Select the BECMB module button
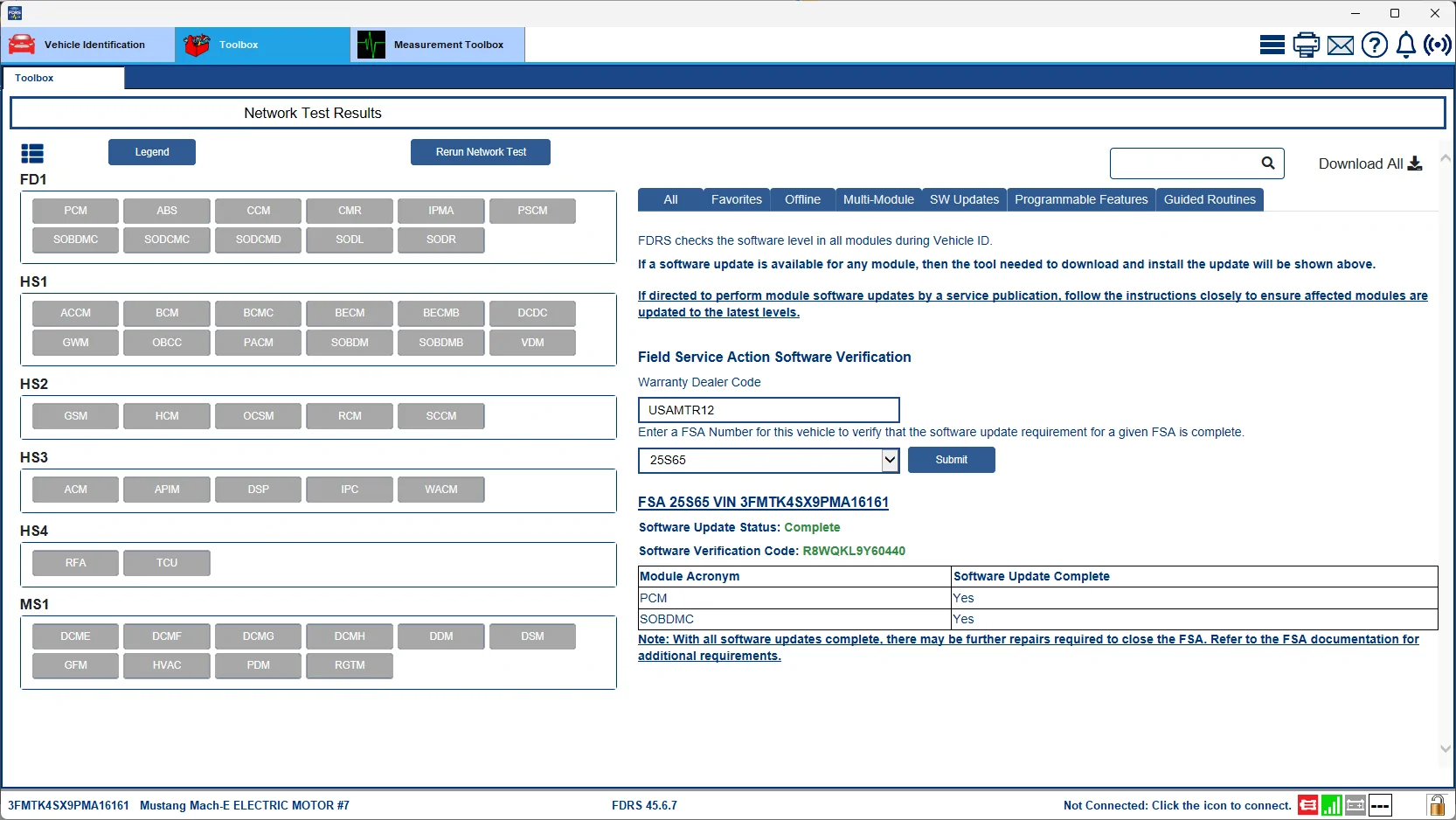The height and width of the screenshot is (820, 1456). (x=441, y=313)
